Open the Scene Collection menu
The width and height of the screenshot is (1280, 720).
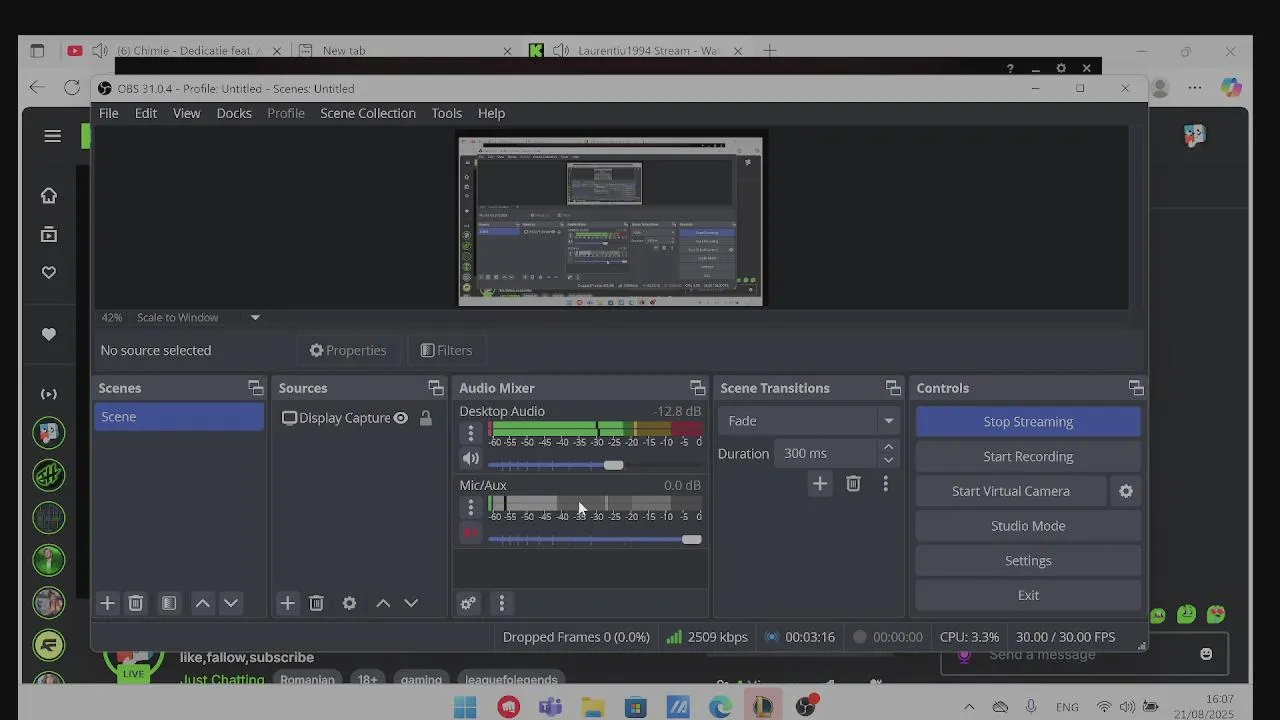(368, 113)
